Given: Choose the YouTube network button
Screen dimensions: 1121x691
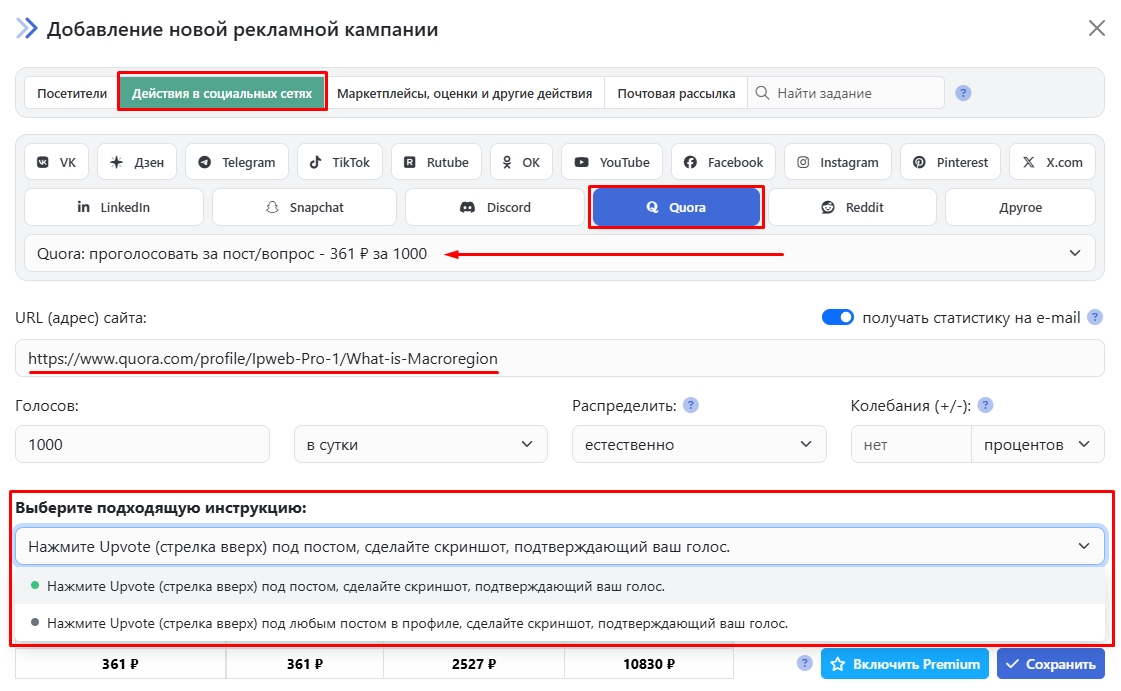Looking at the screenshot, I should point(610,162).
